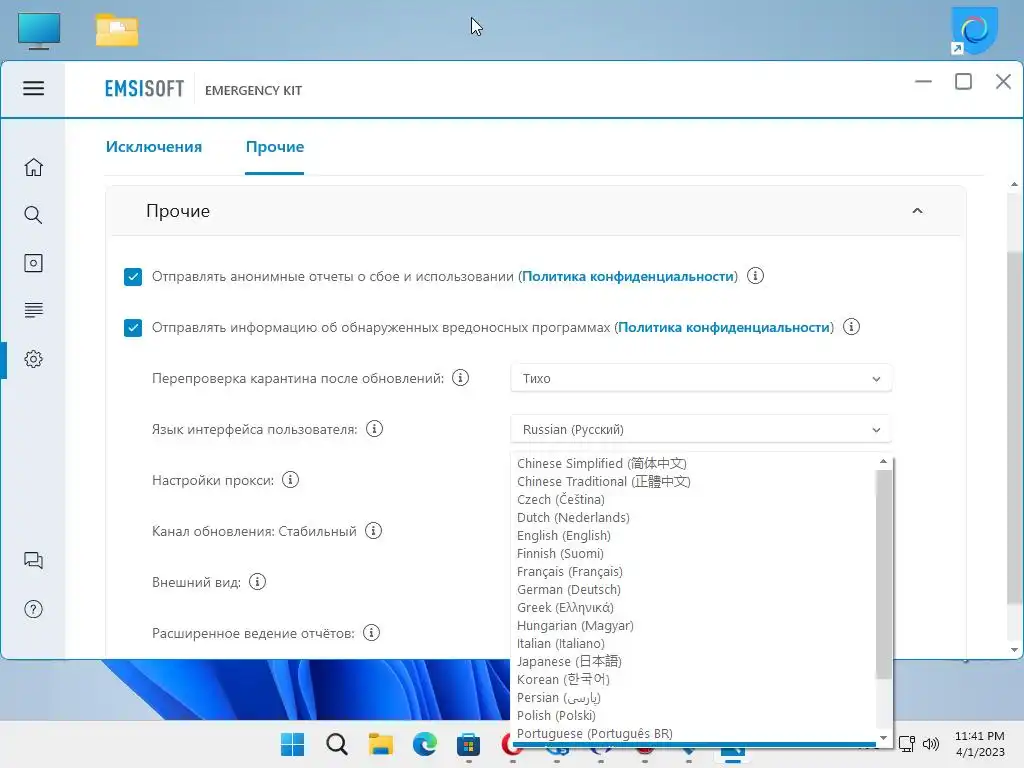This screenshot has width=1024, height=768.
Task: Open Settings gear in sidebar
Action: point(33,359)
